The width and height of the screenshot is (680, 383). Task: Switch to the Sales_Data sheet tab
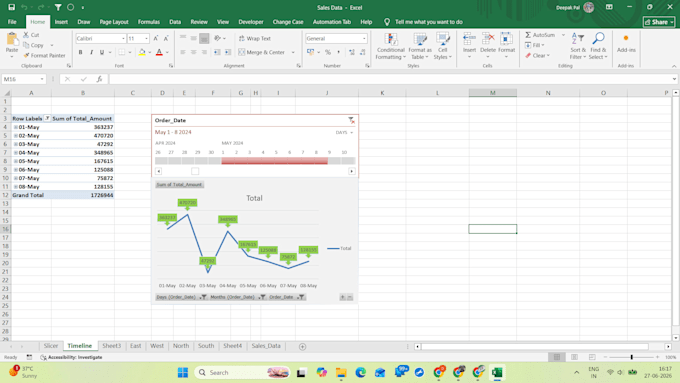click(x=266, y=346)
